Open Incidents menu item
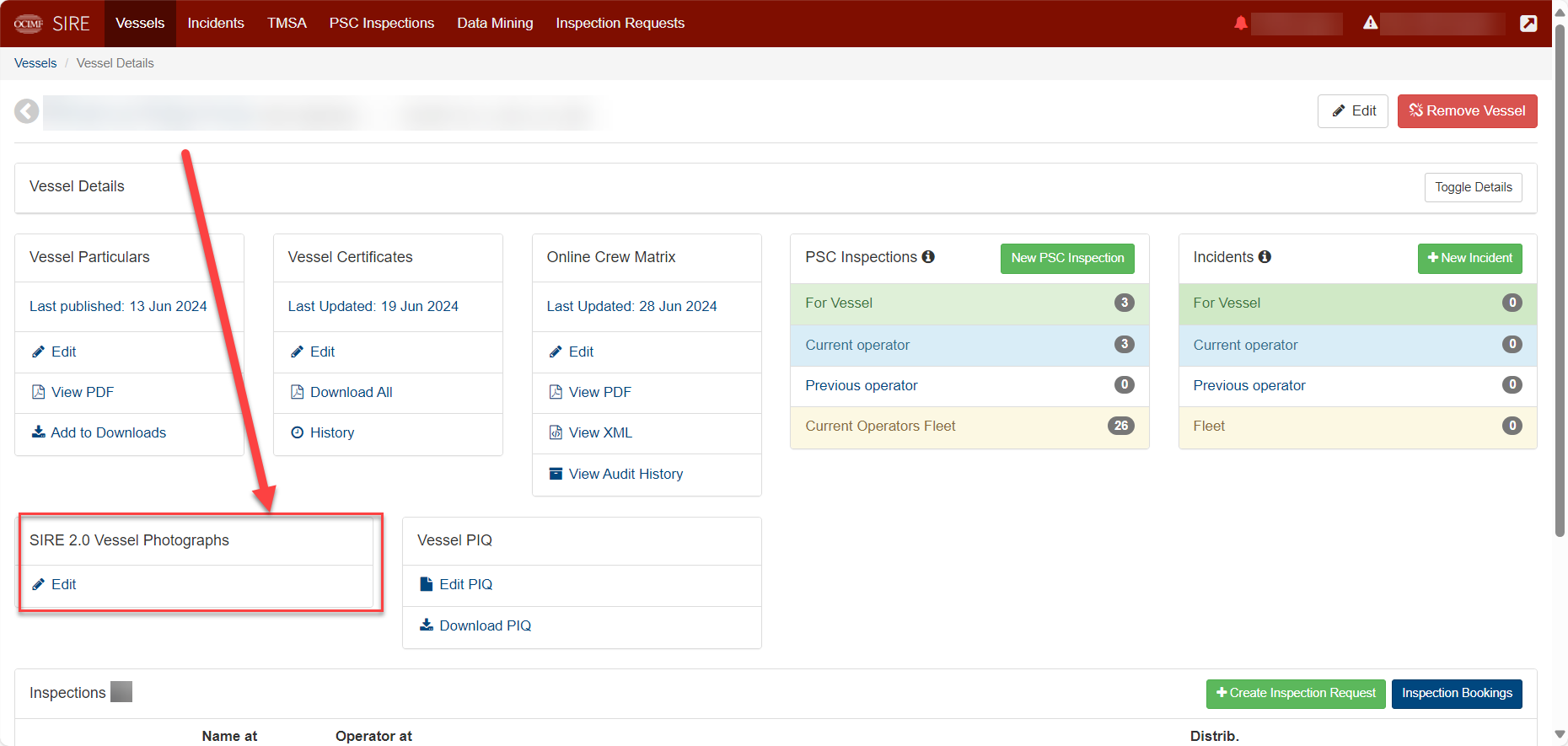 click(216, 24)
